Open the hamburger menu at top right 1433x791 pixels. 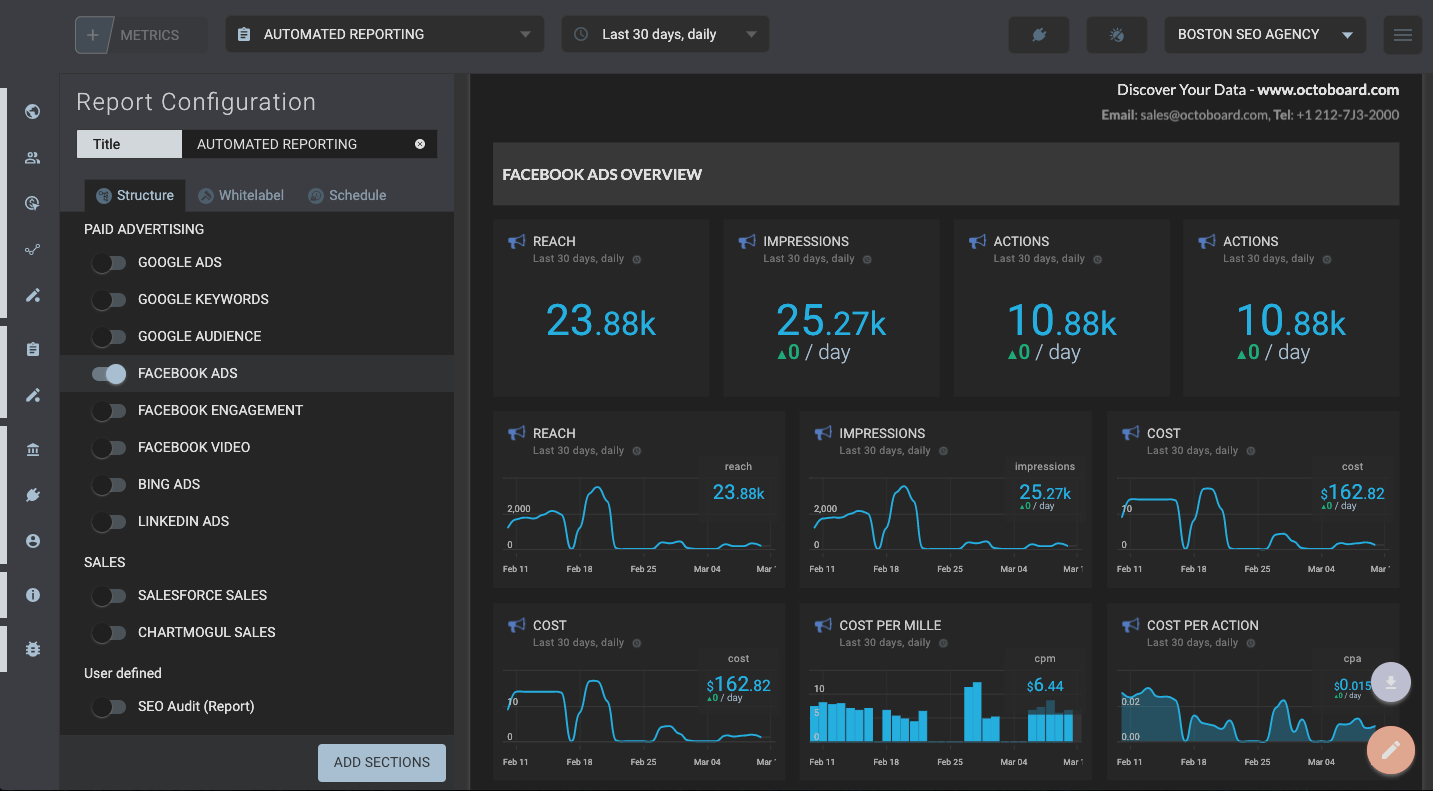point(1402,35)
